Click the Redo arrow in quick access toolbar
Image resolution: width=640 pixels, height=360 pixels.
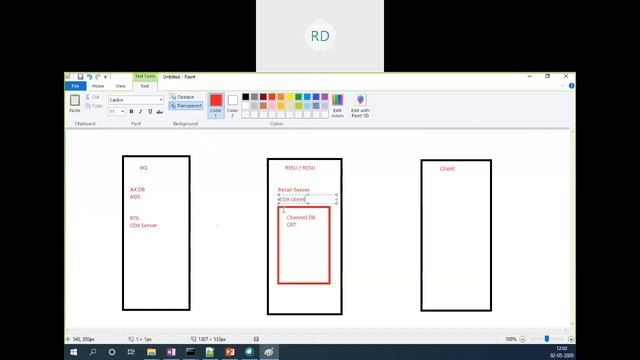pyautogui.click(x=98, y=77)
